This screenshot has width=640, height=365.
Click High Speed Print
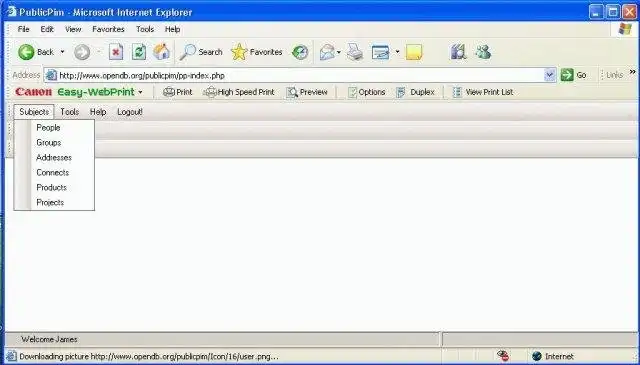[239, 92]
